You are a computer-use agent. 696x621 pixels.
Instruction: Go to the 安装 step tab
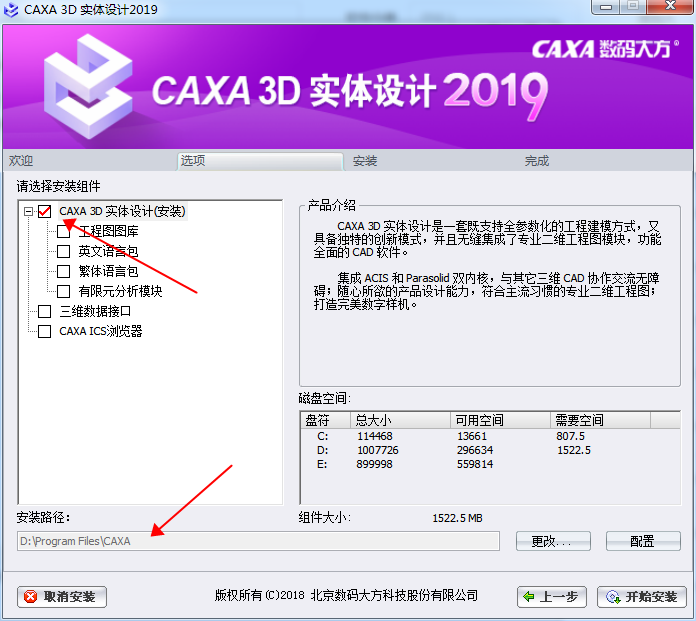(x=365, y=161)
